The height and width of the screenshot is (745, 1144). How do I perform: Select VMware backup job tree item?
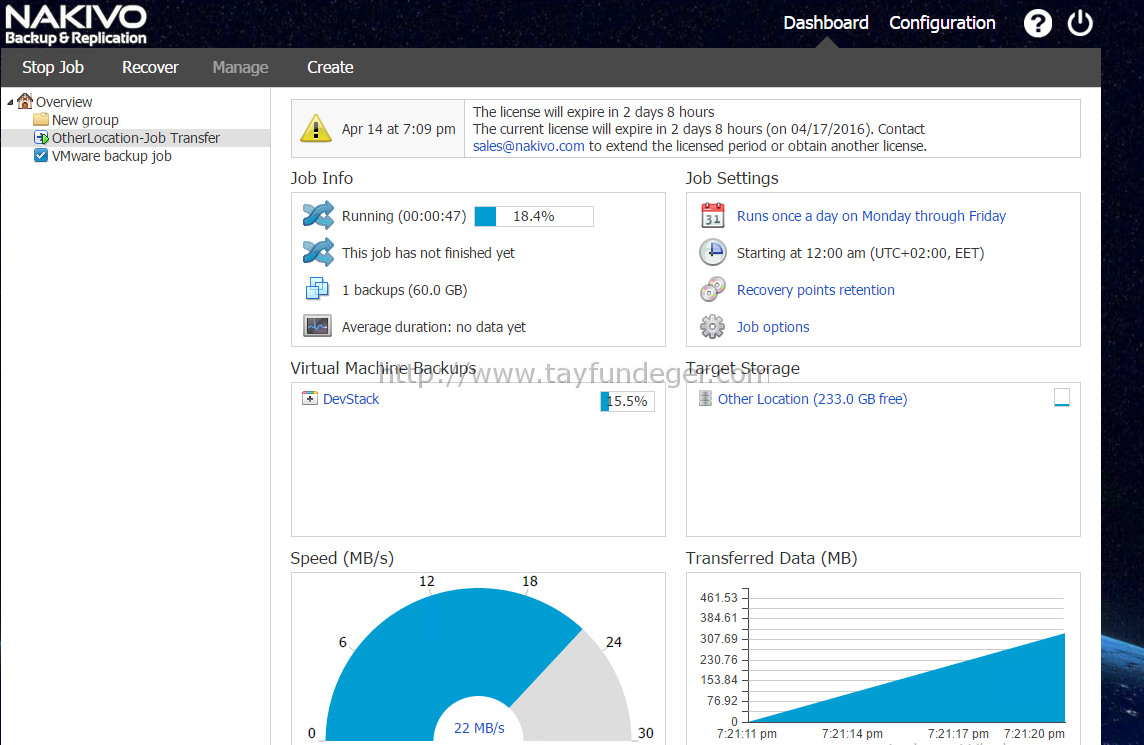coord(112,156)
